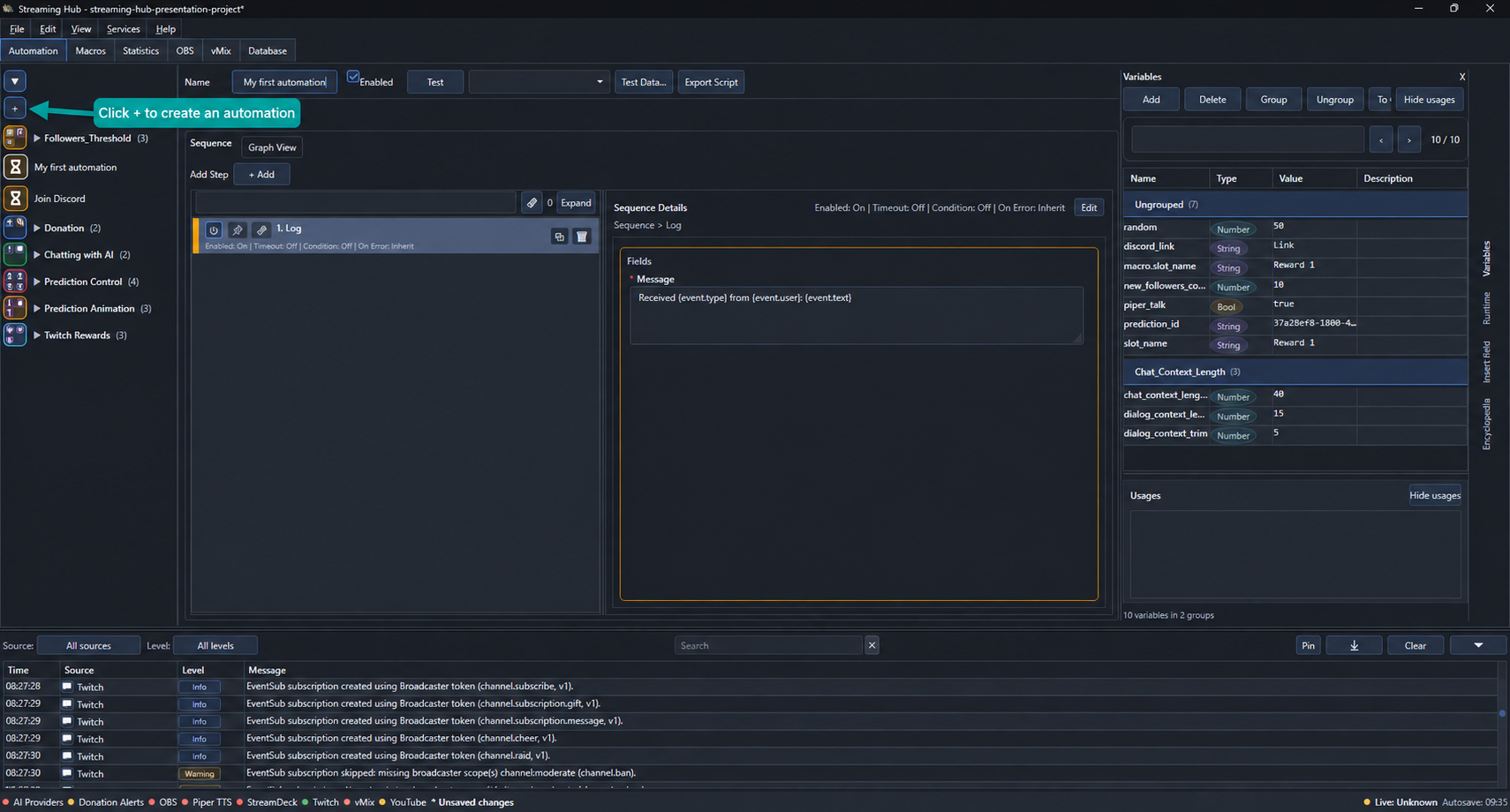The height and width of the screenshot is (812, 1510).
Task: Click the Twitch Rewards group icon
Action: [15, 335]
